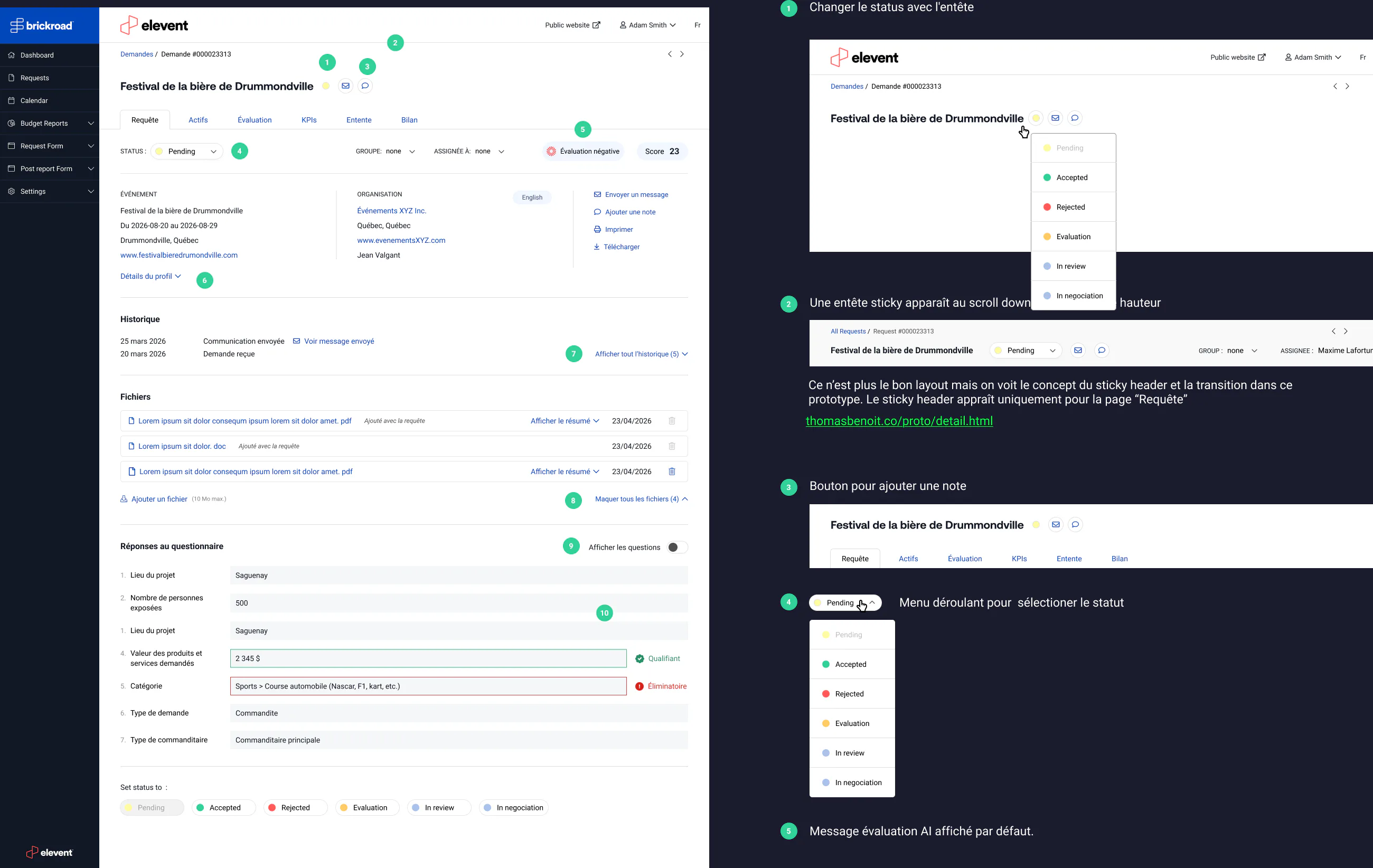Collapse Maquer tous les fichiers (4)
The width and height of the screenshot is (1373, 868).
tap(642, 499)
